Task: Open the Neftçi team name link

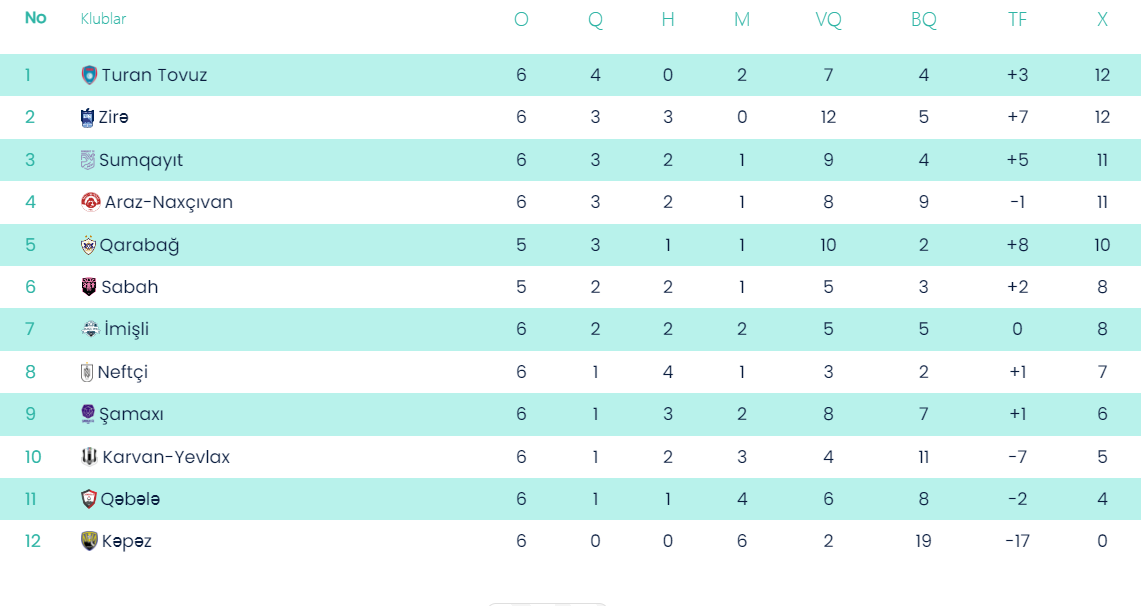Action: 123,372
